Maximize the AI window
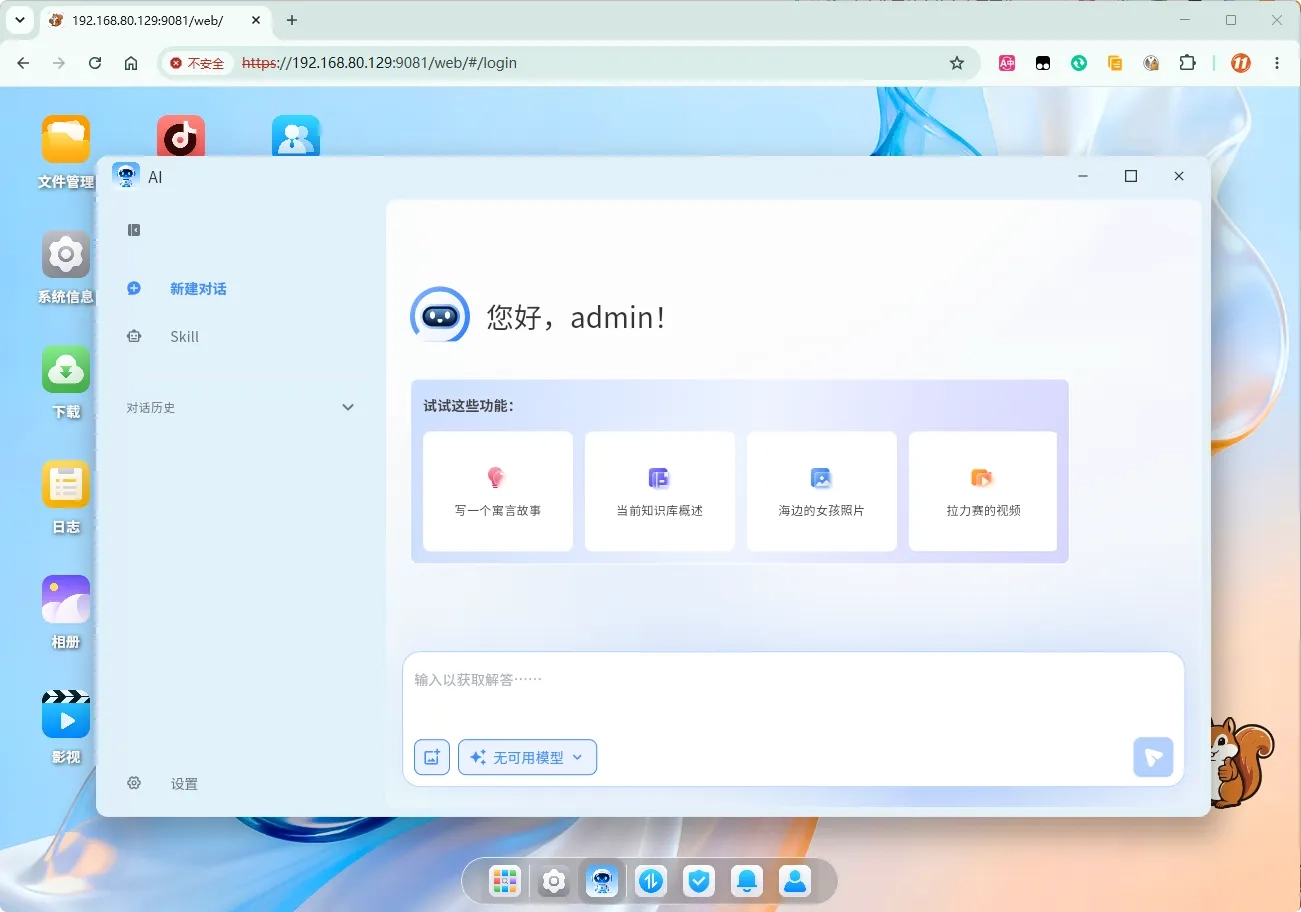 (1131, 176)
